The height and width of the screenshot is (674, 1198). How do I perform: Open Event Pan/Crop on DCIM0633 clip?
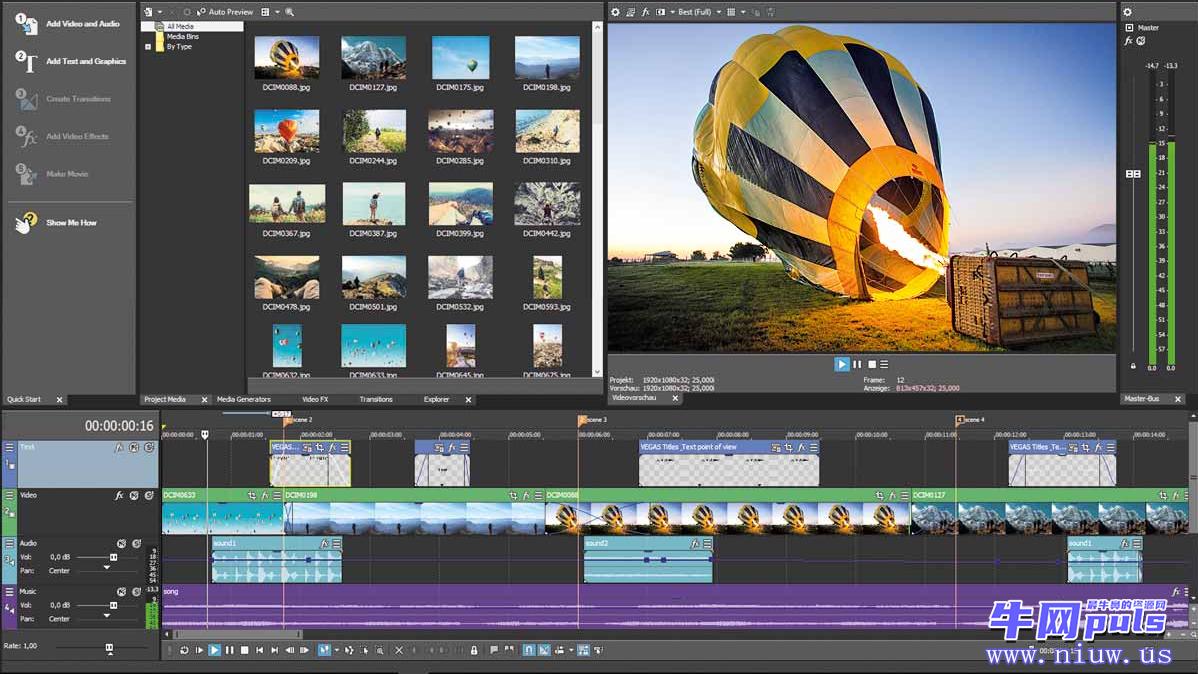pyautogui.click(x=251, y=495)
